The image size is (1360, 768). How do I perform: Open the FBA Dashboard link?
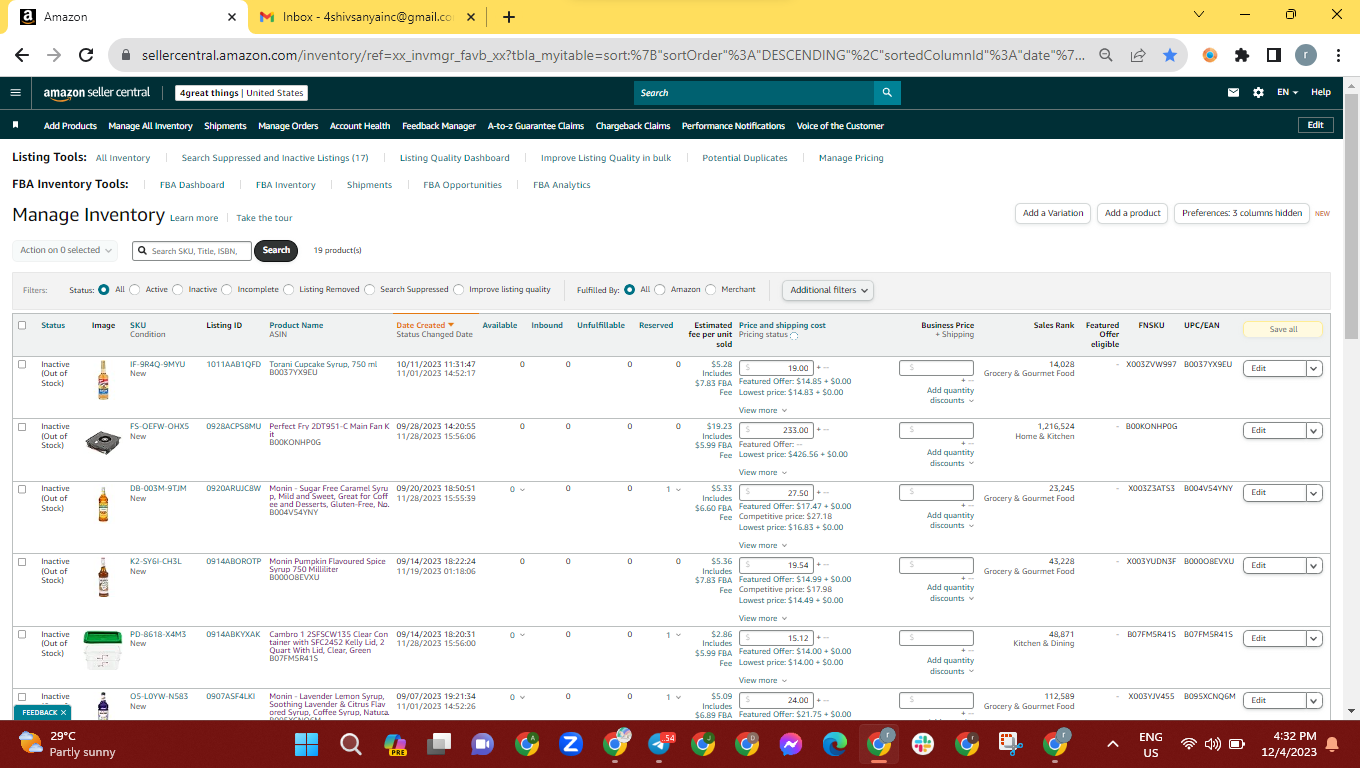192,185
